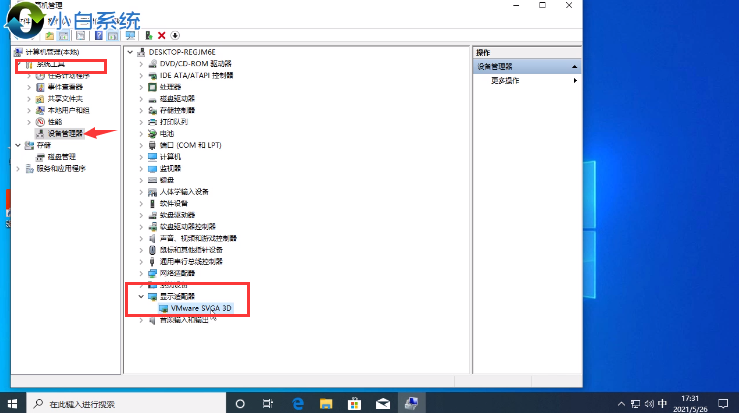Toggle the show/hide console tree toolbar icon
This screenshot has height=413, width=739.
tap(63, 35)
